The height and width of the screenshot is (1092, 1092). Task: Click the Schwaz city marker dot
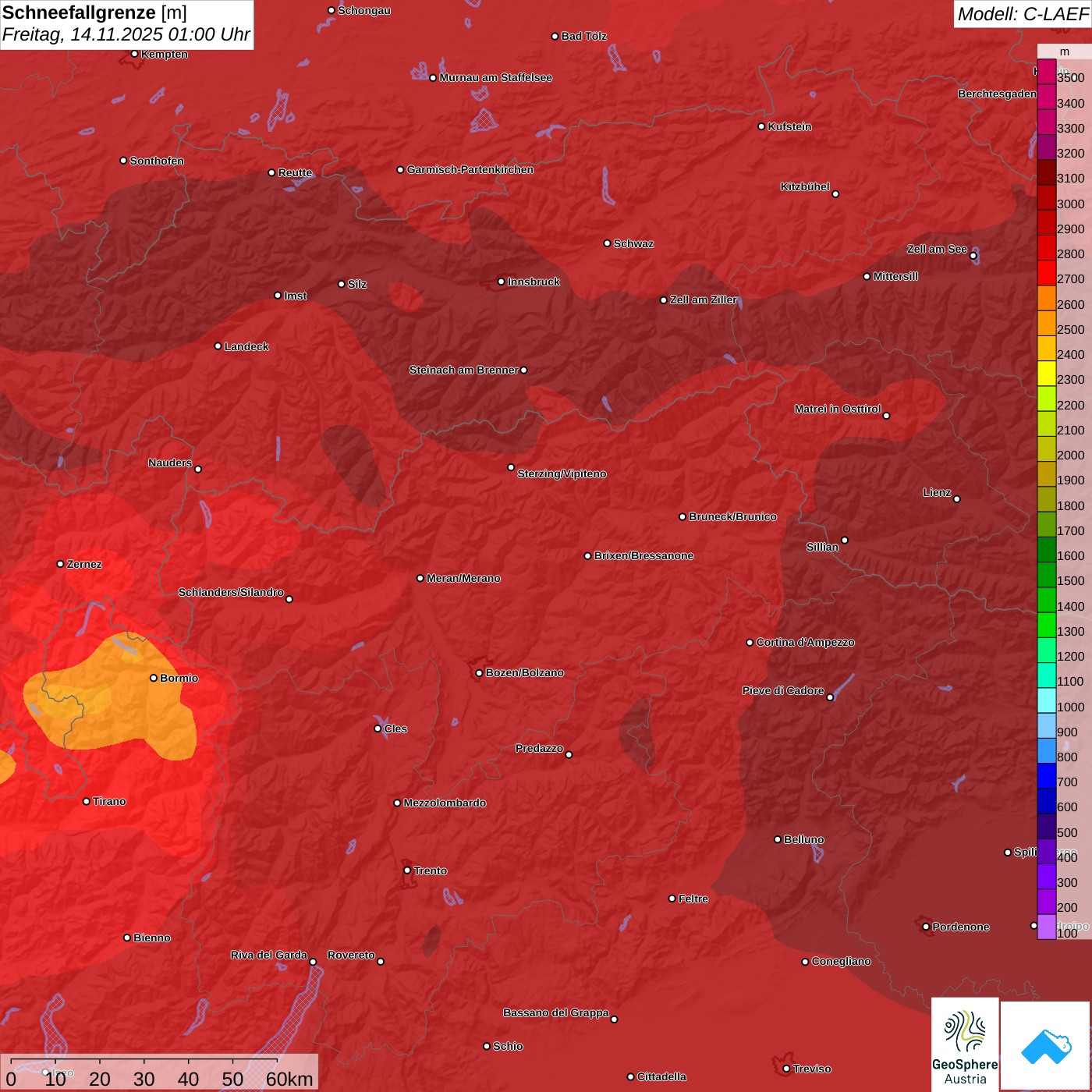pos(607,243)
